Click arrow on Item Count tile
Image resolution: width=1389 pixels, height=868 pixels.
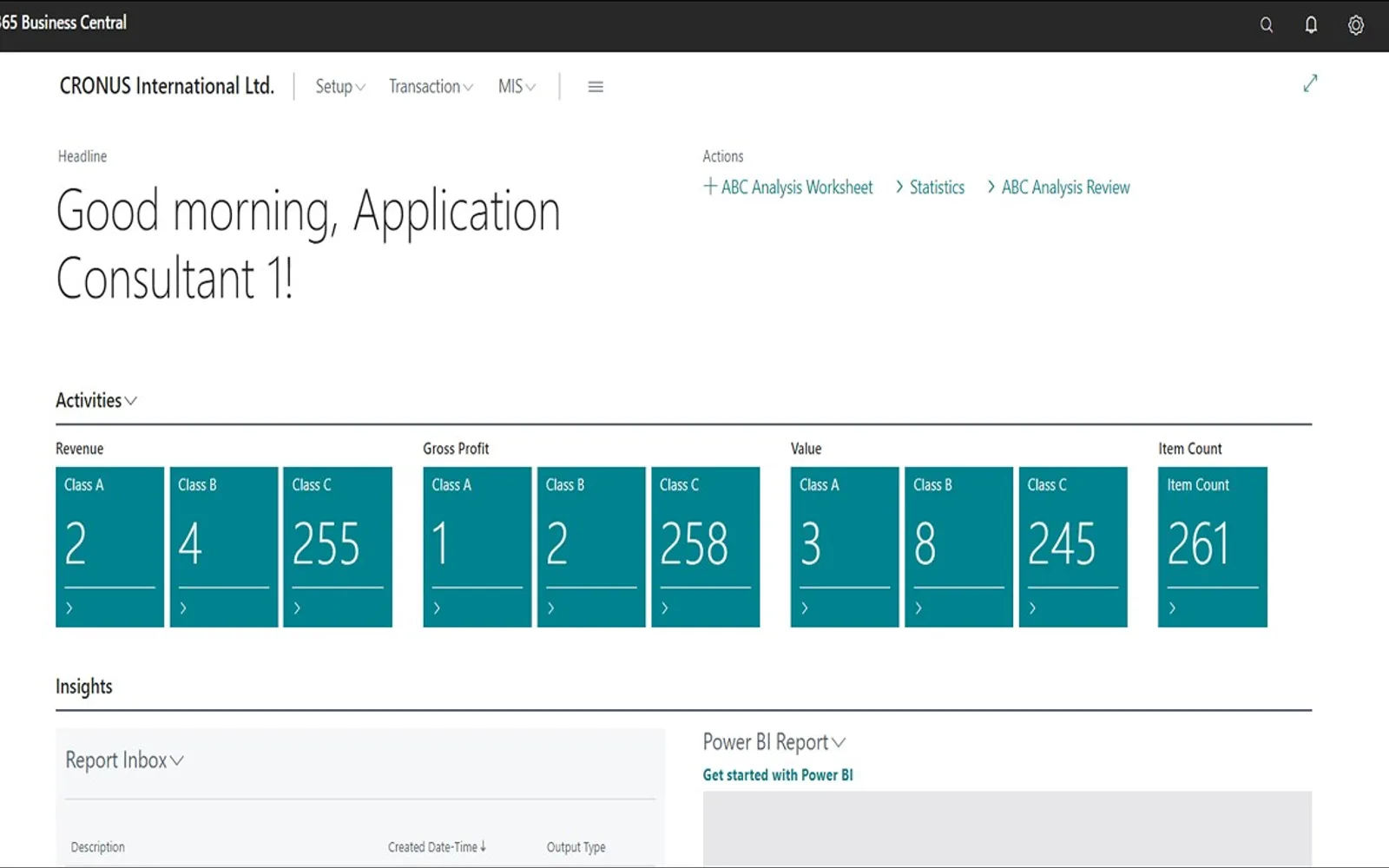click(x=1172, y=608)
